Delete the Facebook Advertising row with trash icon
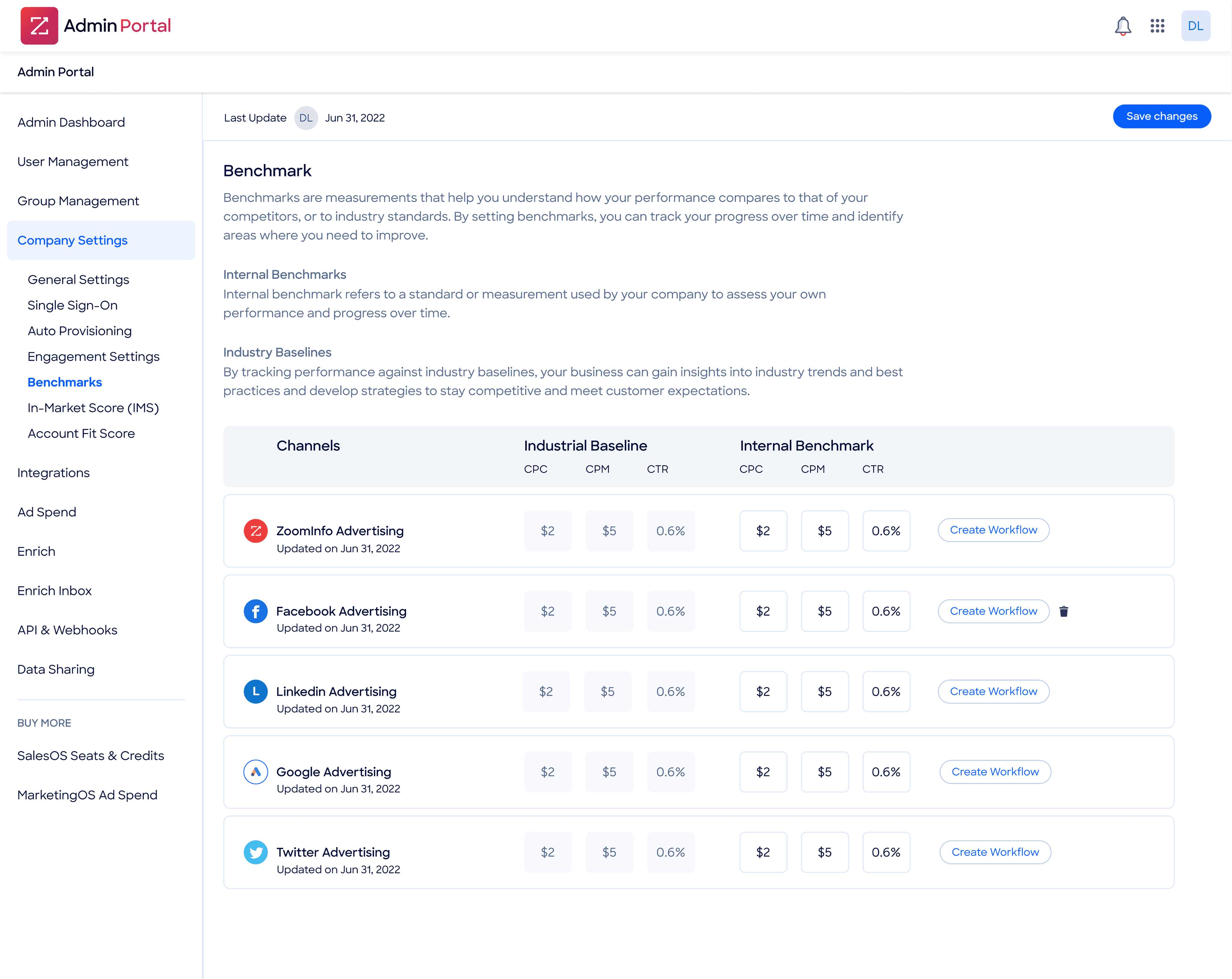 pos(1063,612)
